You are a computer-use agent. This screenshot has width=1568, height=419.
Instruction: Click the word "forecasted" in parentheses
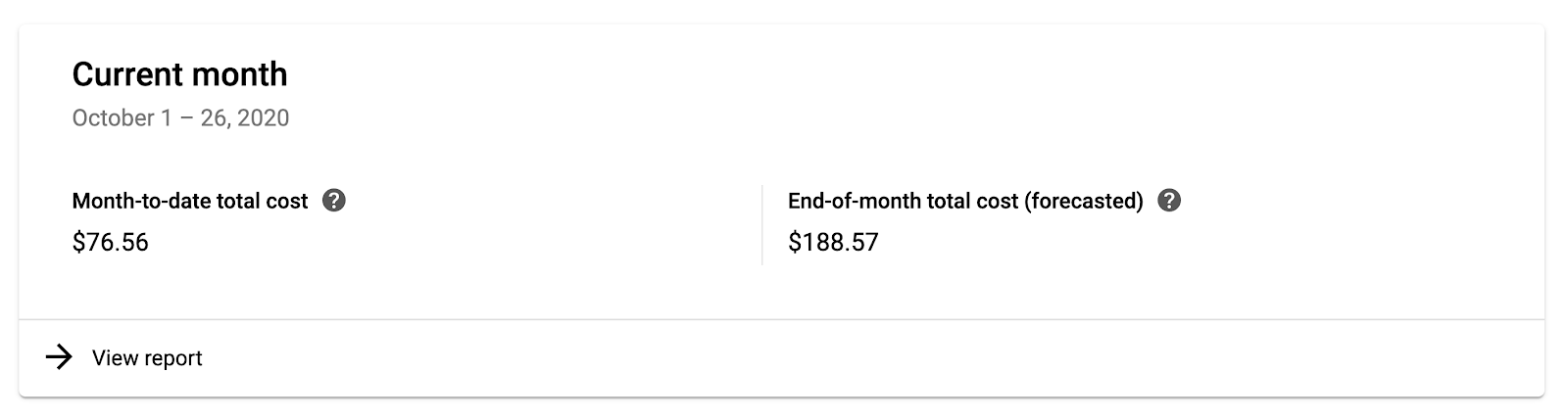tap(1085, 201)
